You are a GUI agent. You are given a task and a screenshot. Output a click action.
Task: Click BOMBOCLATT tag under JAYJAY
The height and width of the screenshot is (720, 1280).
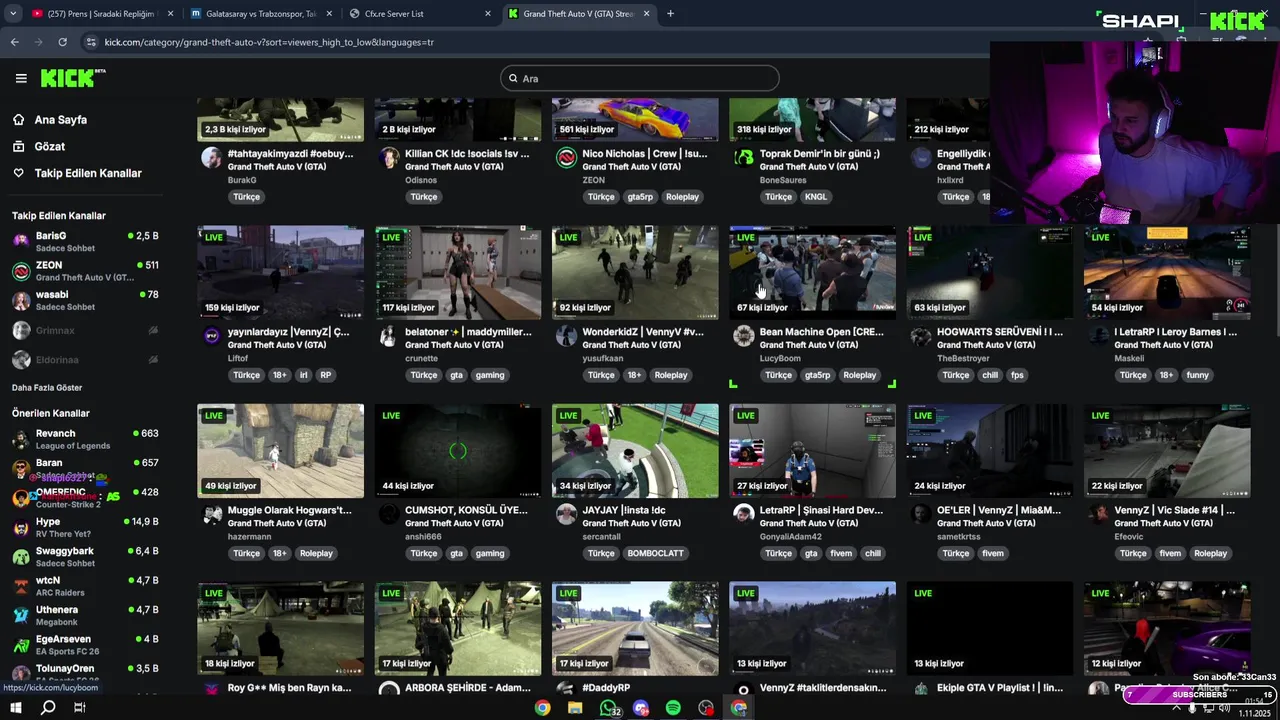point(655,553)
